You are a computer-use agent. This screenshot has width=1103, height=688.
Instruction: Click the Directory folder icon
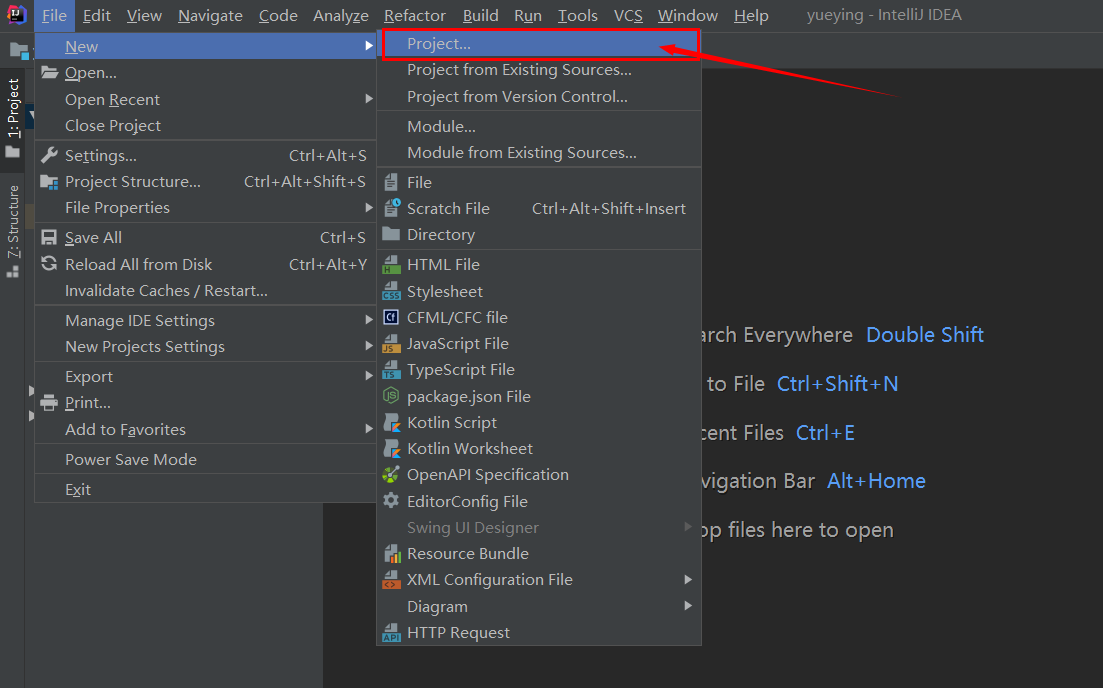point(391,234)
